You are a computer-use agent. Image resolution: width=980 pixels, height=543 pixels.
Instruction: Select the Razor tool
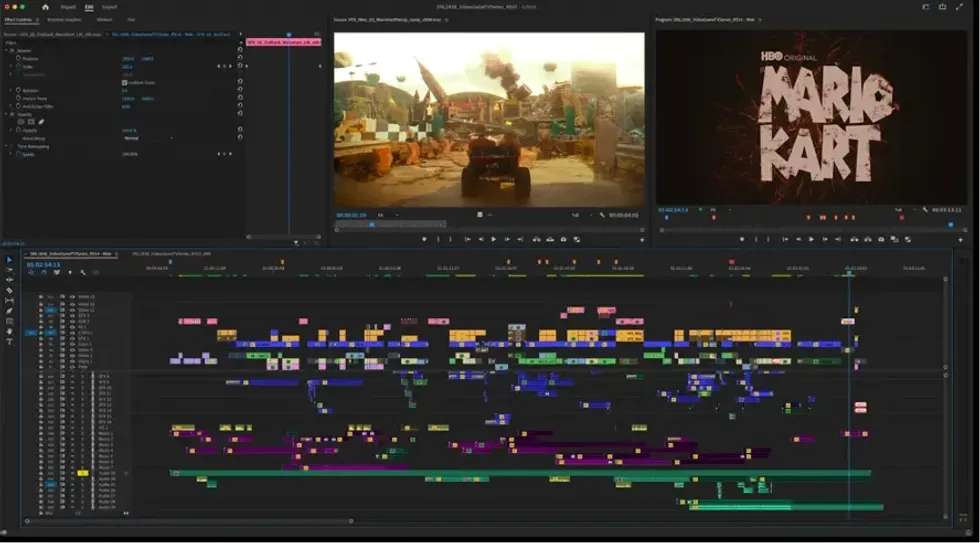[x=9, y=291]
